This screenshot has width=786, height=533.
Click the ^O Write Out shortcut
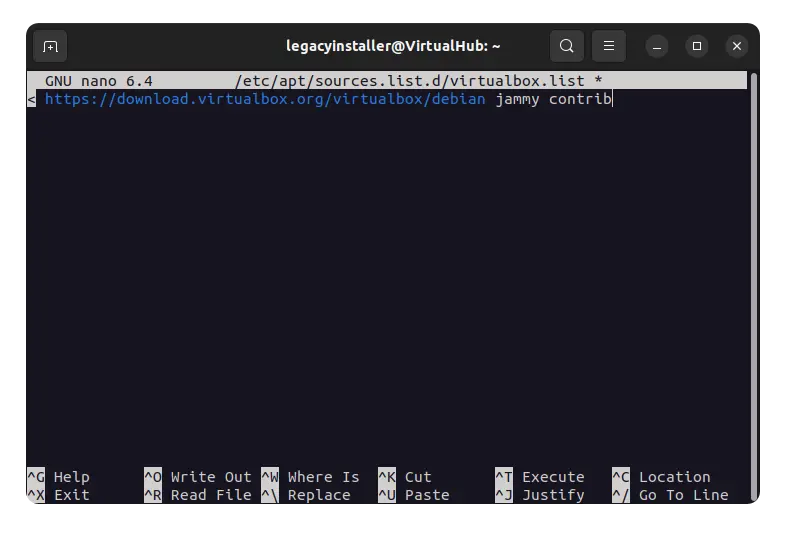(x=198, y=476)
